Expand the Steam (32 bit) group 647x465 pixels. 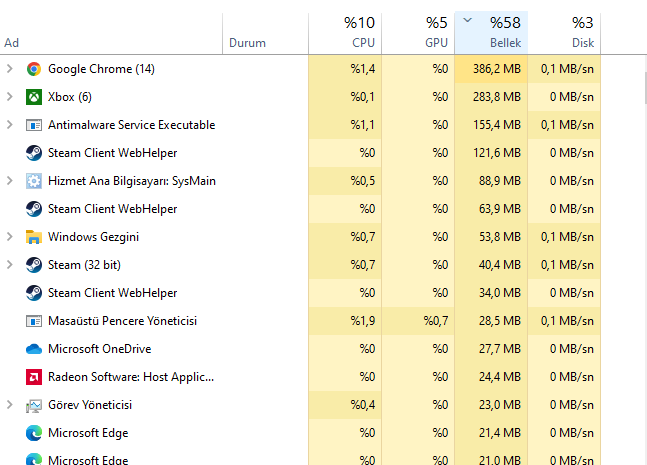[10, 265]
